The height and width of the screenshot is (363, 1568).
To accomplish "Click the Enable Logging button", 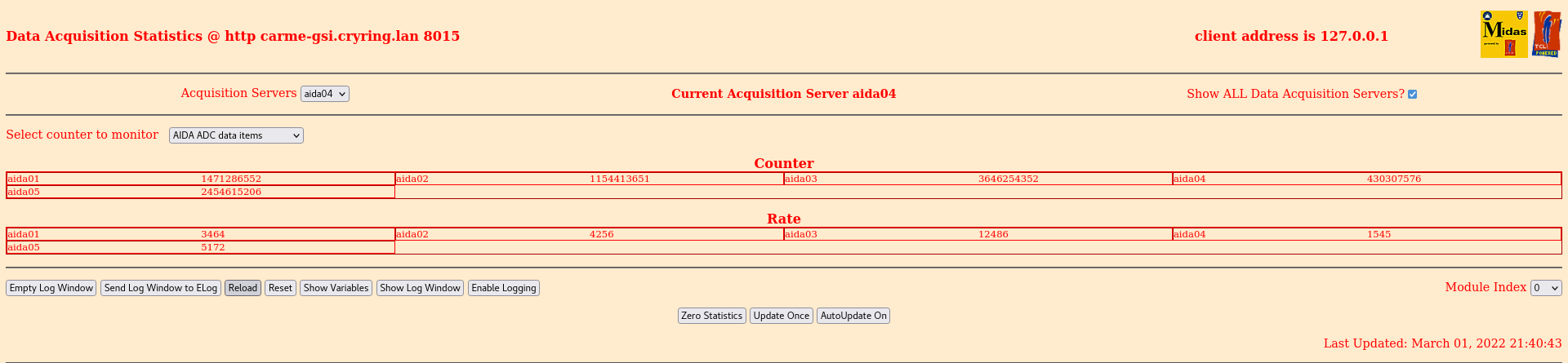I will pyautogui.click(x=504, y=288).
